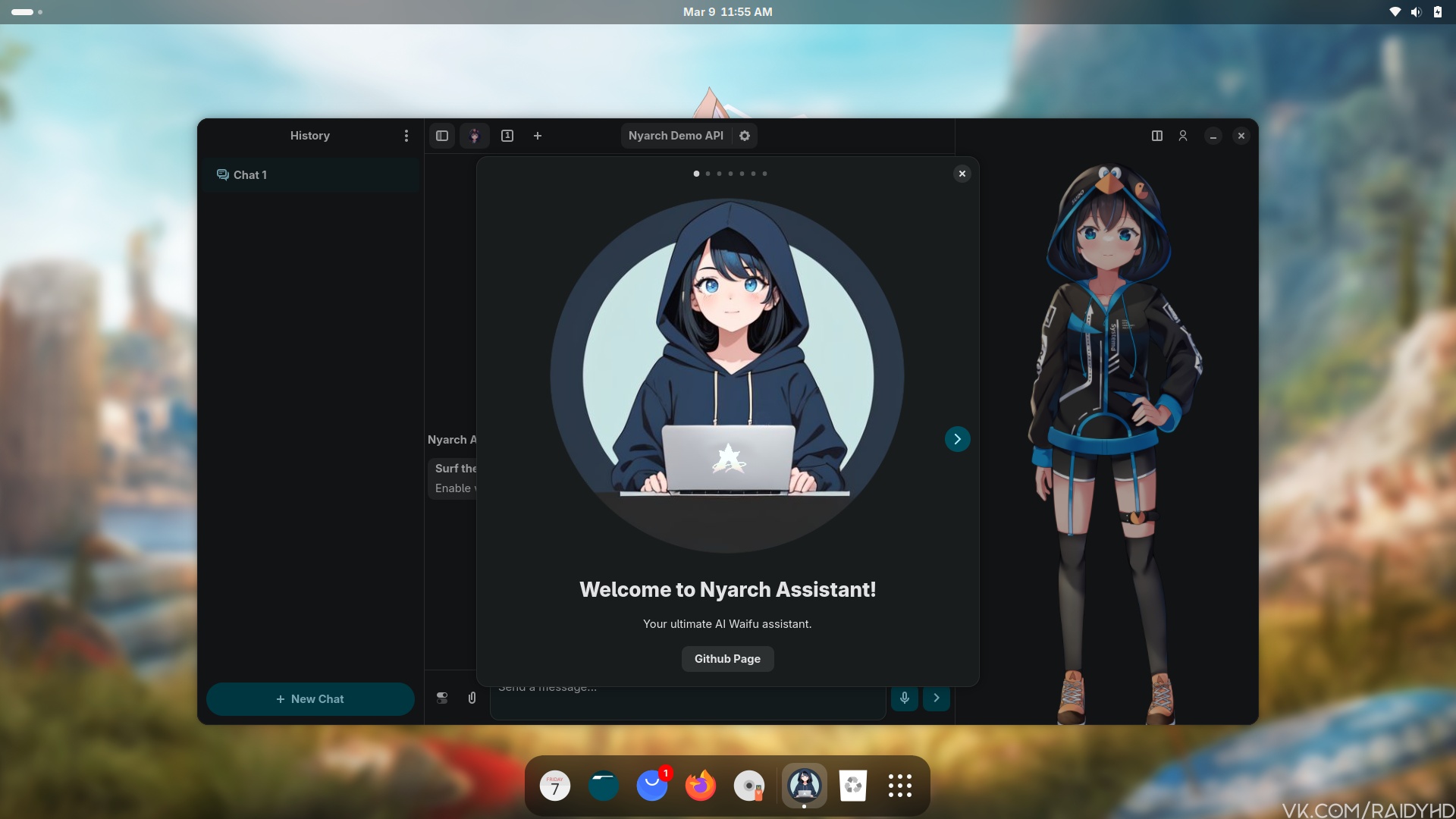Click the send message arrow button
The height and width of the screenshot is (819, 1456).
tap(937, 698)
